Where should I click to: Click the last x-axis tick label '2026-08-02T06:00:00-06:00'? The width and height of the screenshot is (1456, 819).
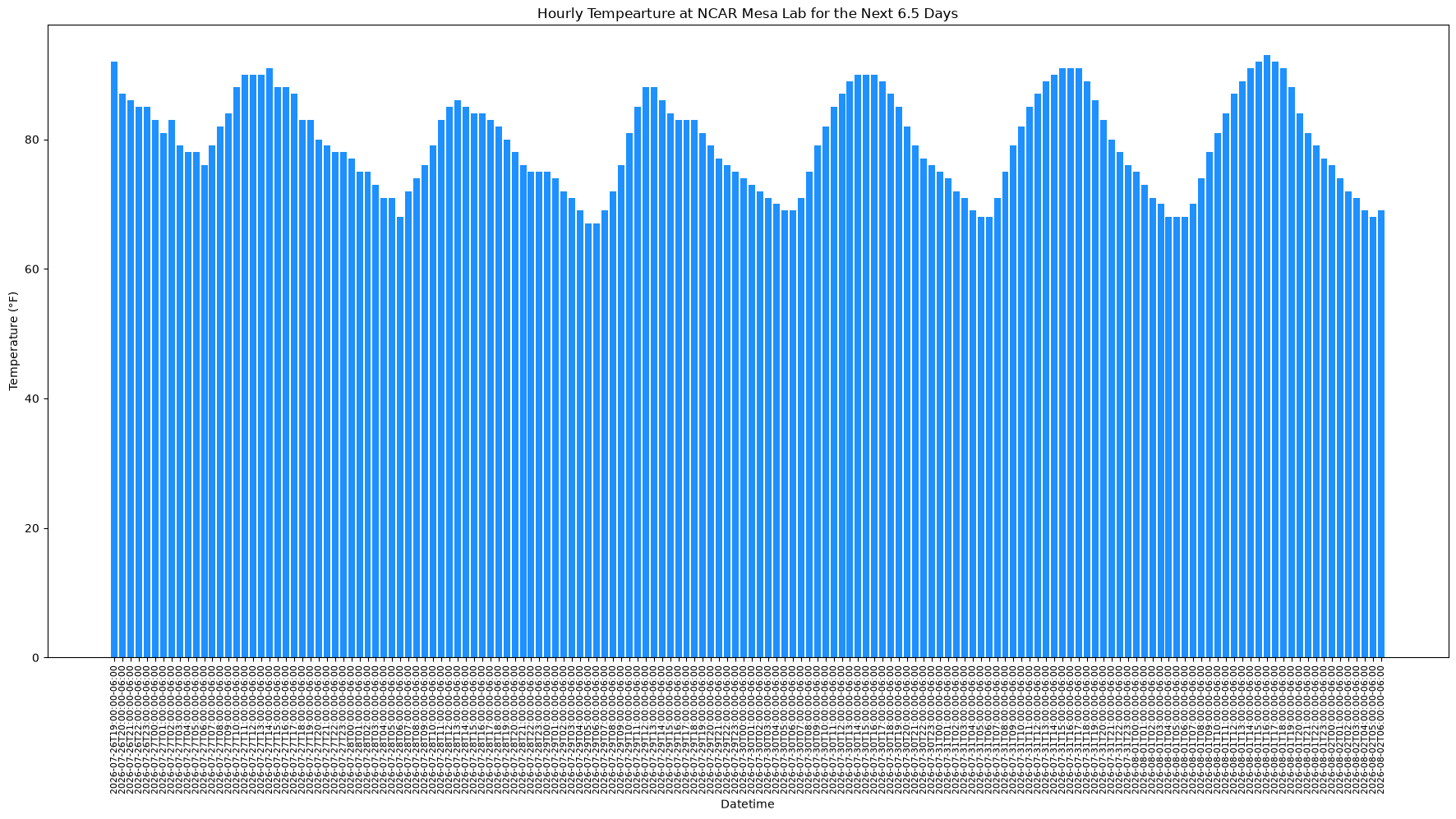pos(1381,729)
